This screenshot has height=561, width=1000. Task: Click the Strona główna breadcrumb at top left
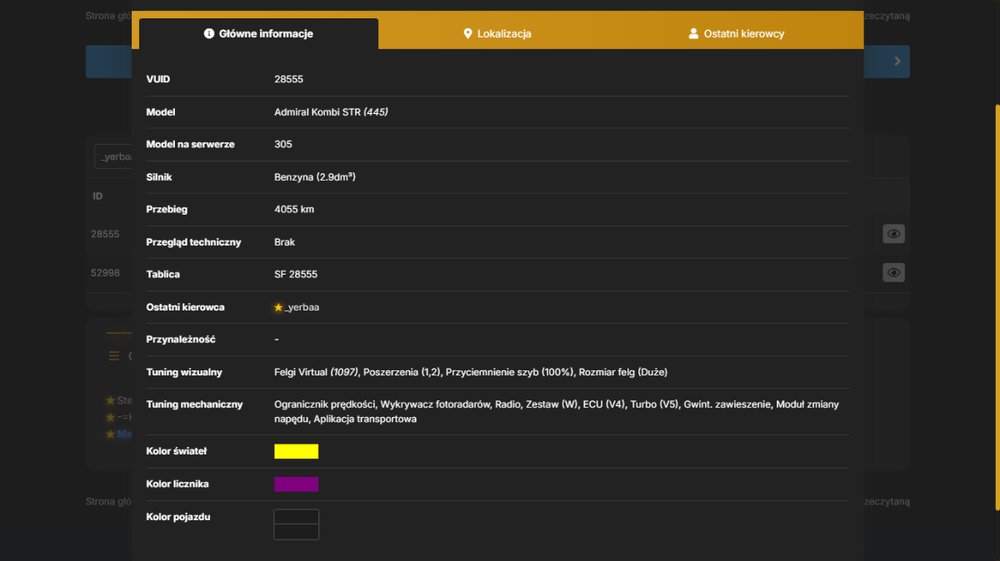tap(108, 16)
